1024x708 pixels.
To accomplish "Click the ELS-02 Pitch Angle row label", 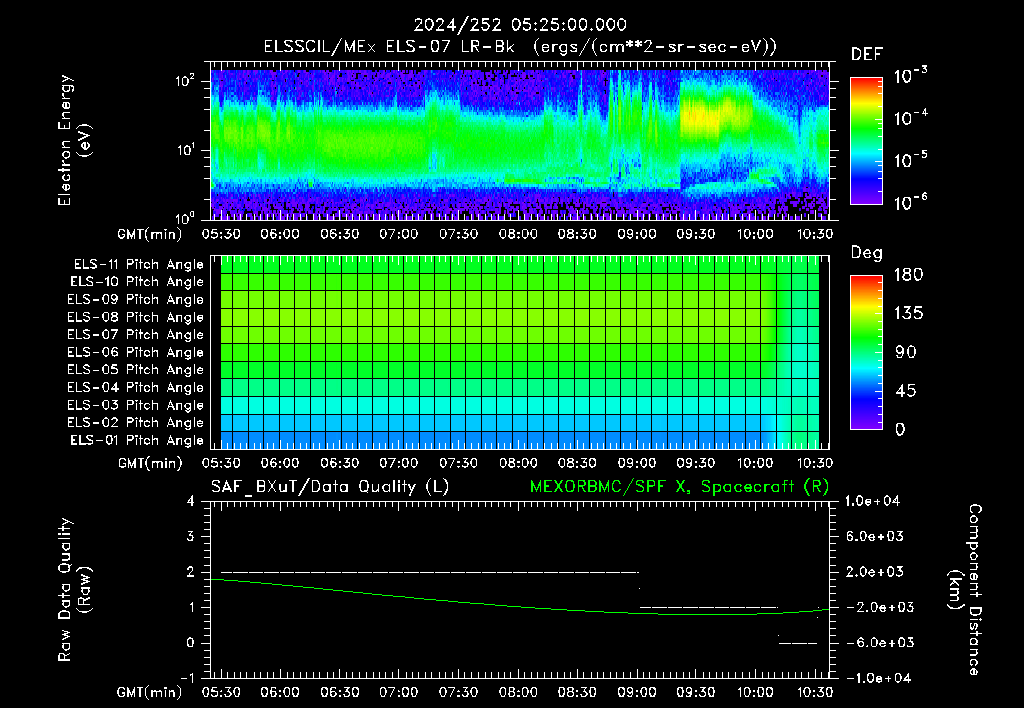I will tap(135, 423).
